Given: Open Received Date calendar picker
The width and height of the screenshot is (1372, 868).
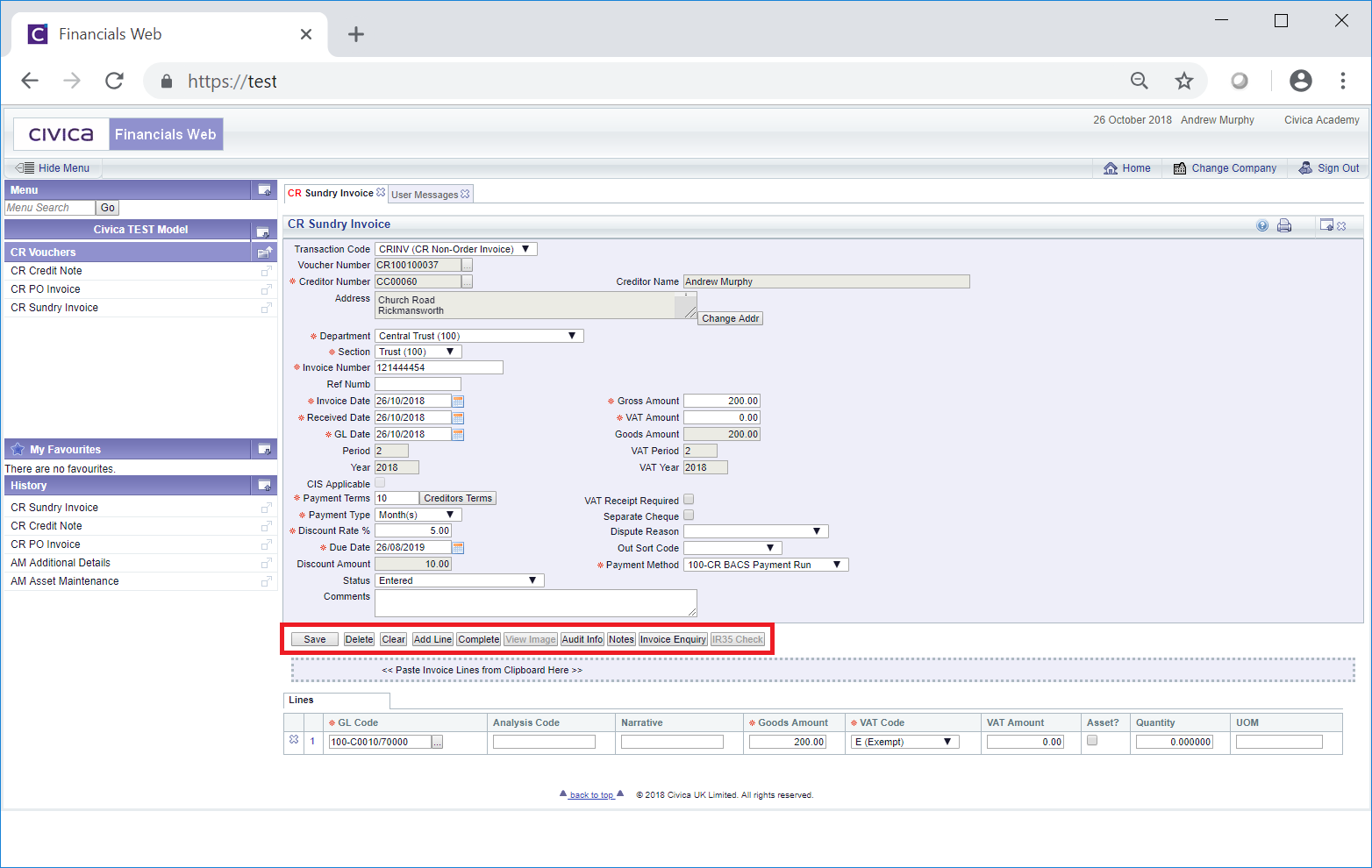Looking at the screenshot, I should (x=458, y=417).
